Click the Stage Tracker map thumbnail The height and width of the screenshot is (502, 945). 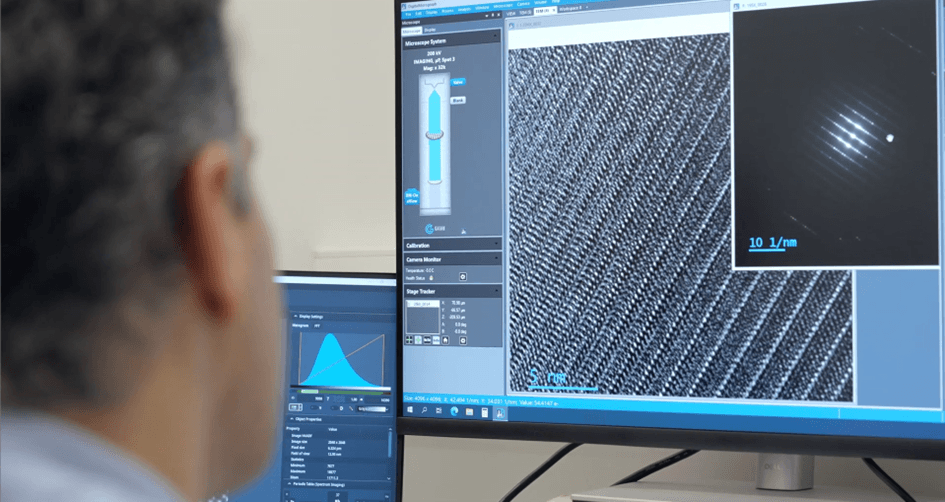pos(422,316)
